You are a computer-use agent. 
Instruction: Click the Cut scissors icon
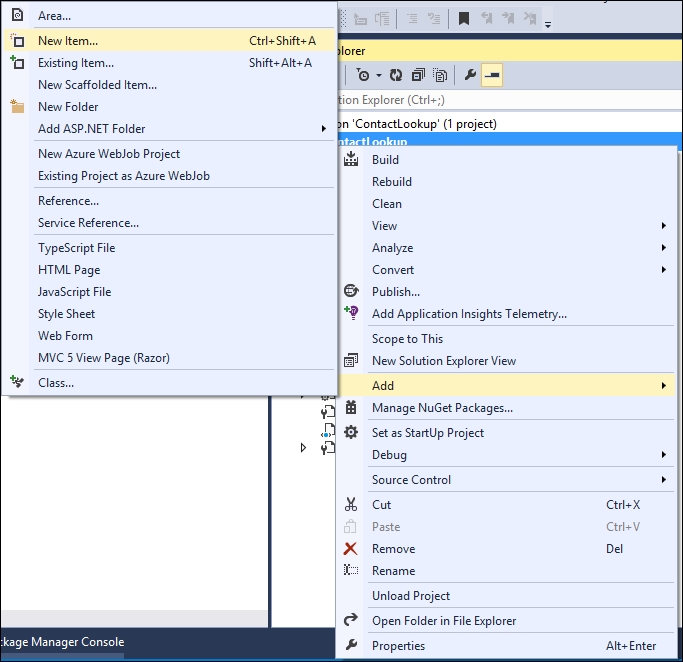[351, 505]
